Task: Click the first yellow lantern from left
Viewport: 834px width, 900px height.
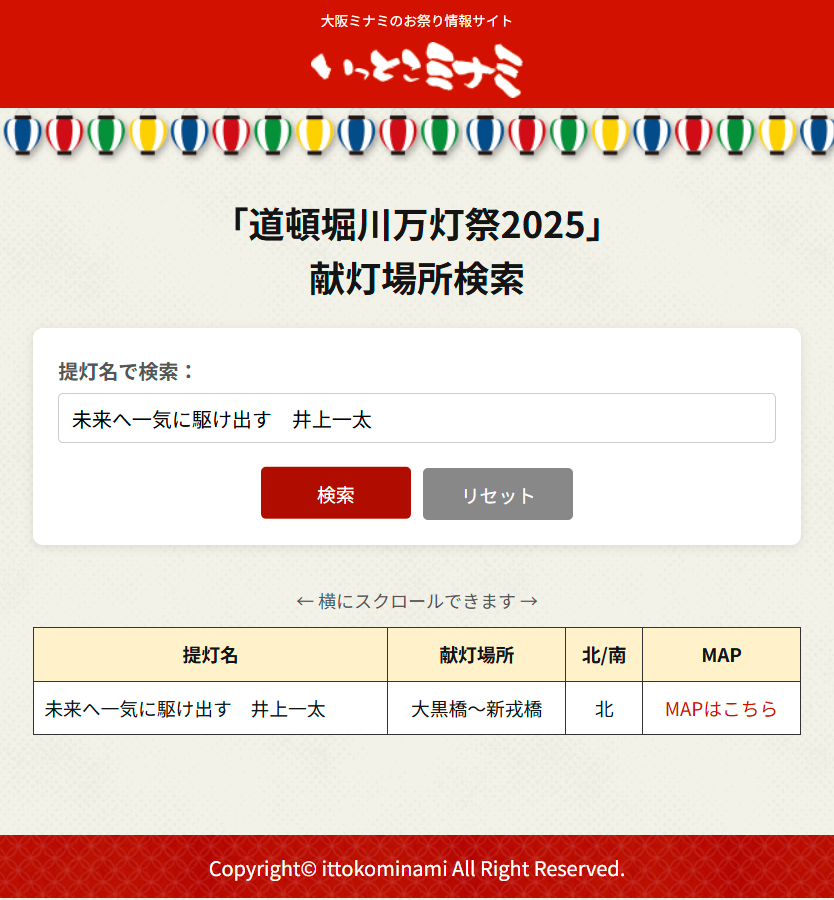Action: coord(148,134)
